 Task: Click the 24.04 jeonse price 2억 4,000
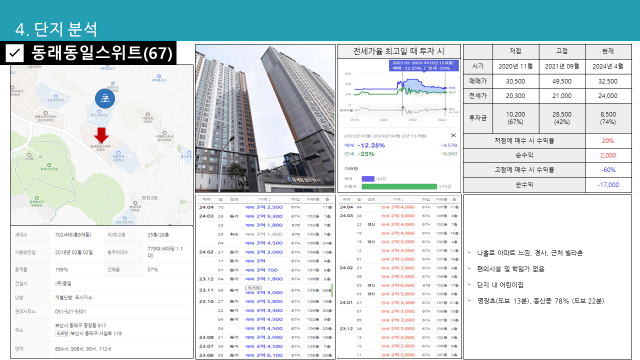coord(402,207)
